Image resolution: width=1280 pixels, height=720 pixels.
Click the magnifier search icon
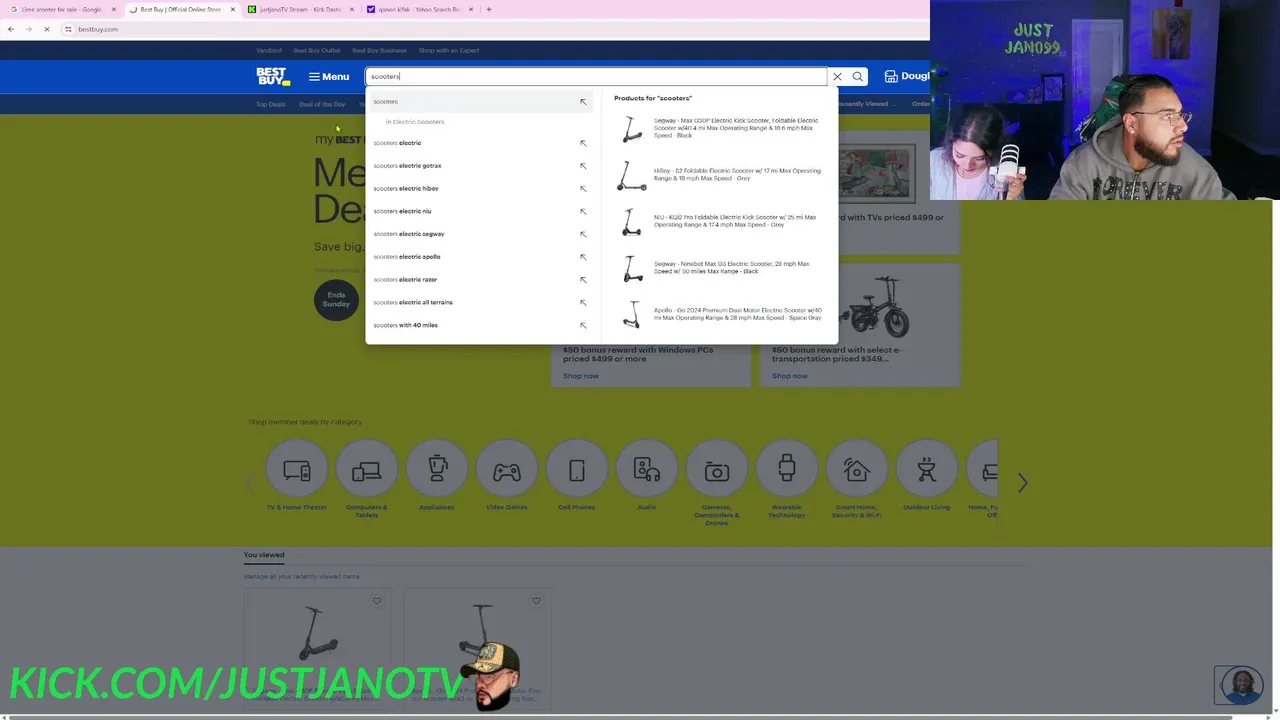click(x=858, y=76)
